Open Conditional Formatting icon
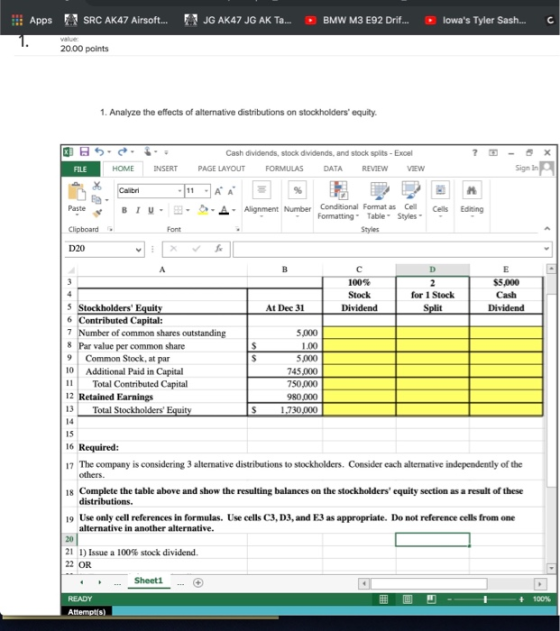Screen dimensions: 560x631 338,190
